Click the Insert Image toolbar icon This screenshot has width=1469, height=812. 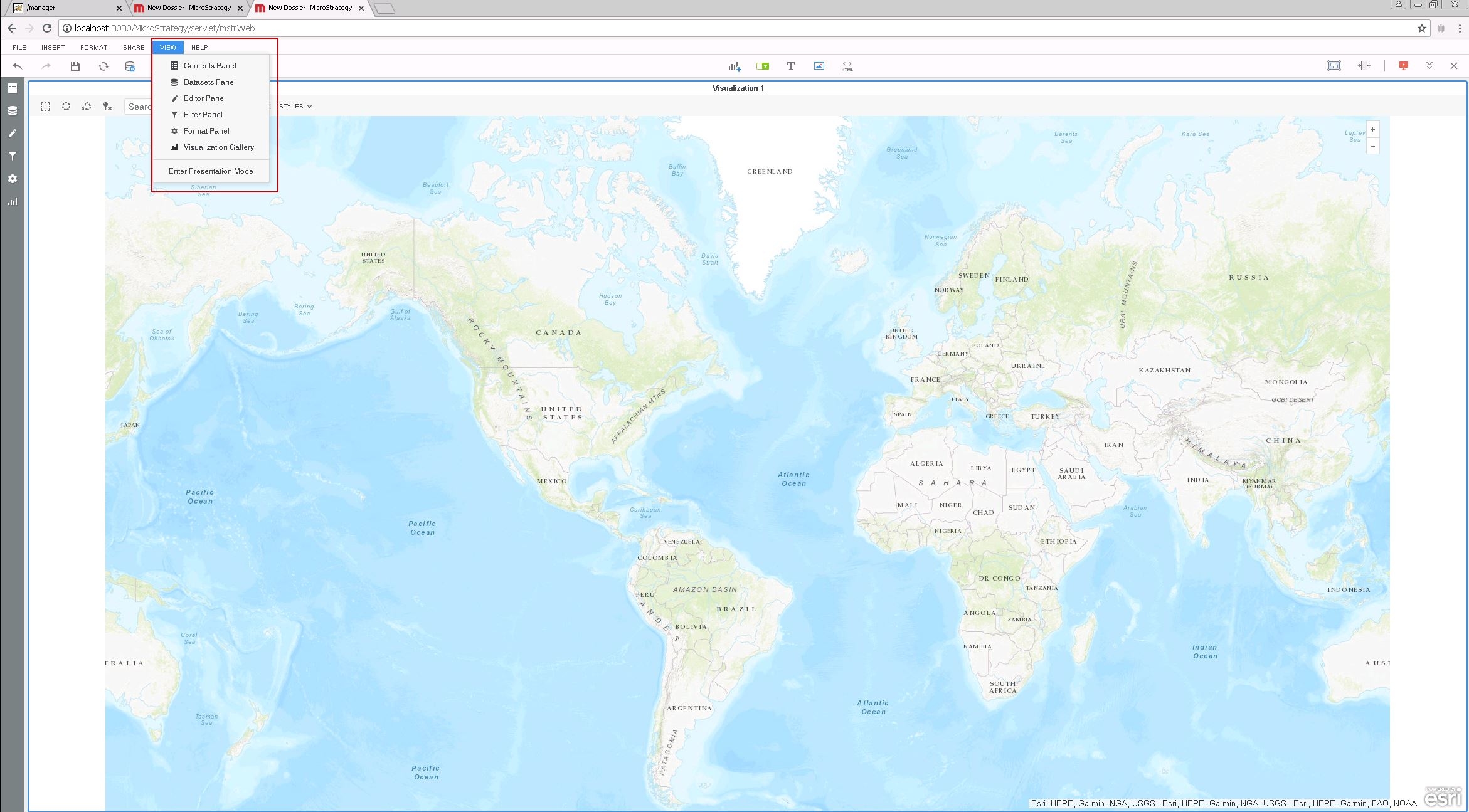coord(819,66)
